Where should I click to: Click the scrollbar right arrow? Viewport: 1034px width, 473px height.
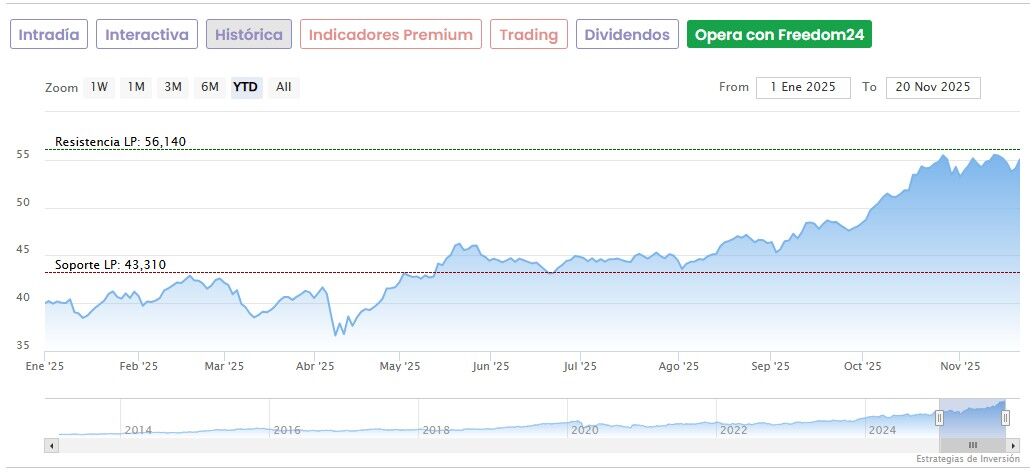click(1015, 444)
